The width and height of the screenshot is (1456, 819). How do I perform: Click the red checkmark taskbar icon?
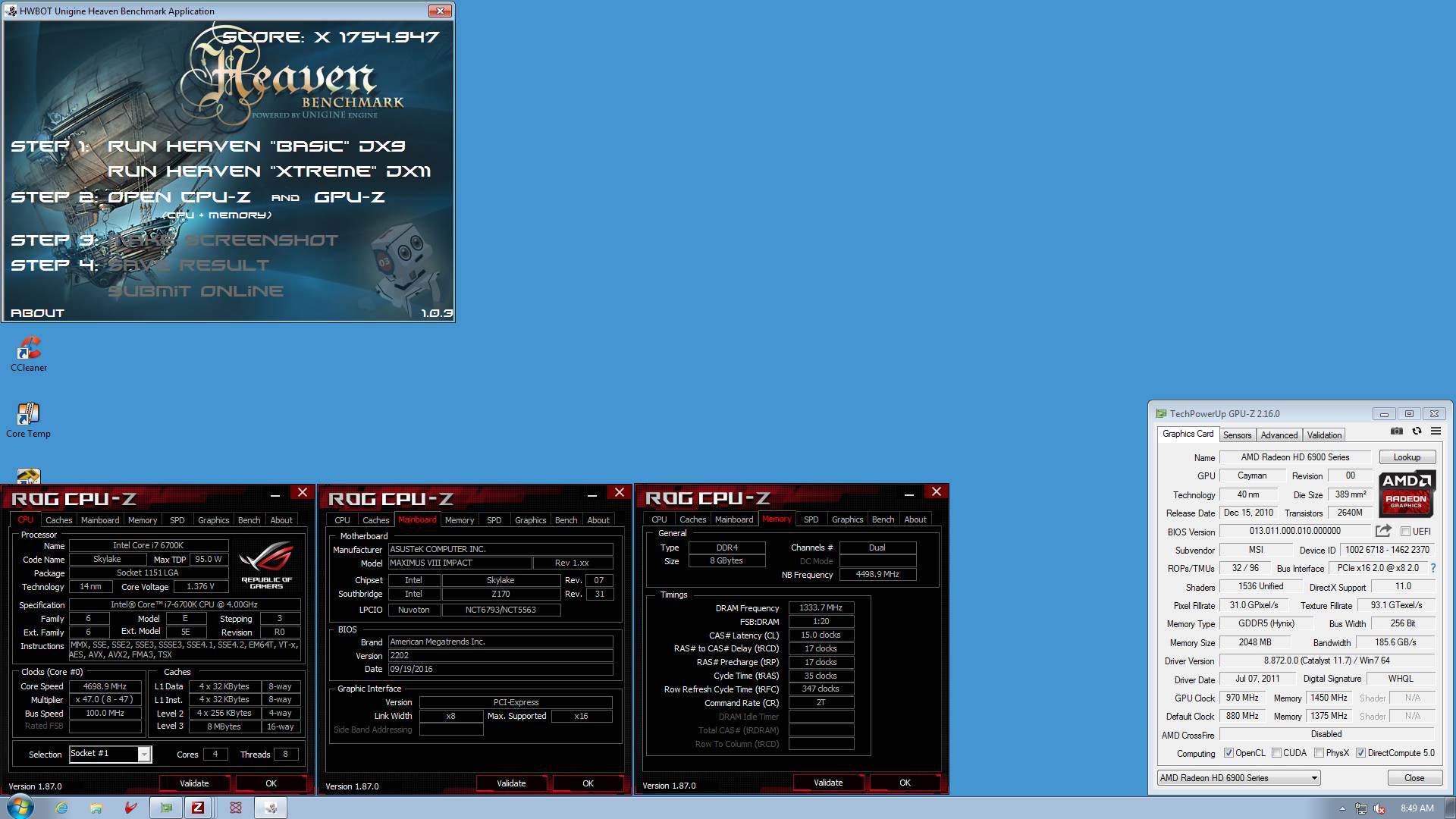pyautogui.click(x=131, y=808)
